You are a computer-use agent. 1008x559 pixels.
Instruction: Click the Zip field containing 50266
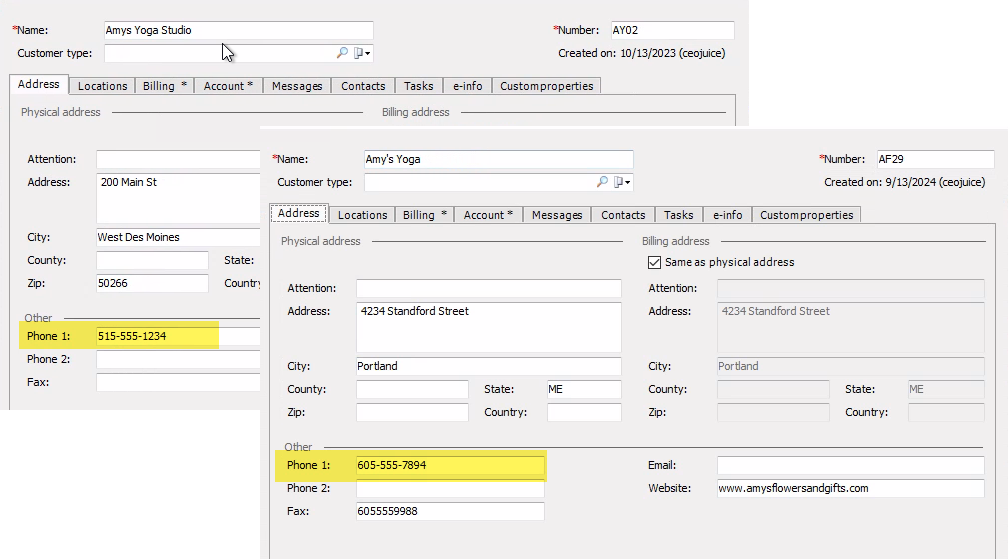(152, 283)
